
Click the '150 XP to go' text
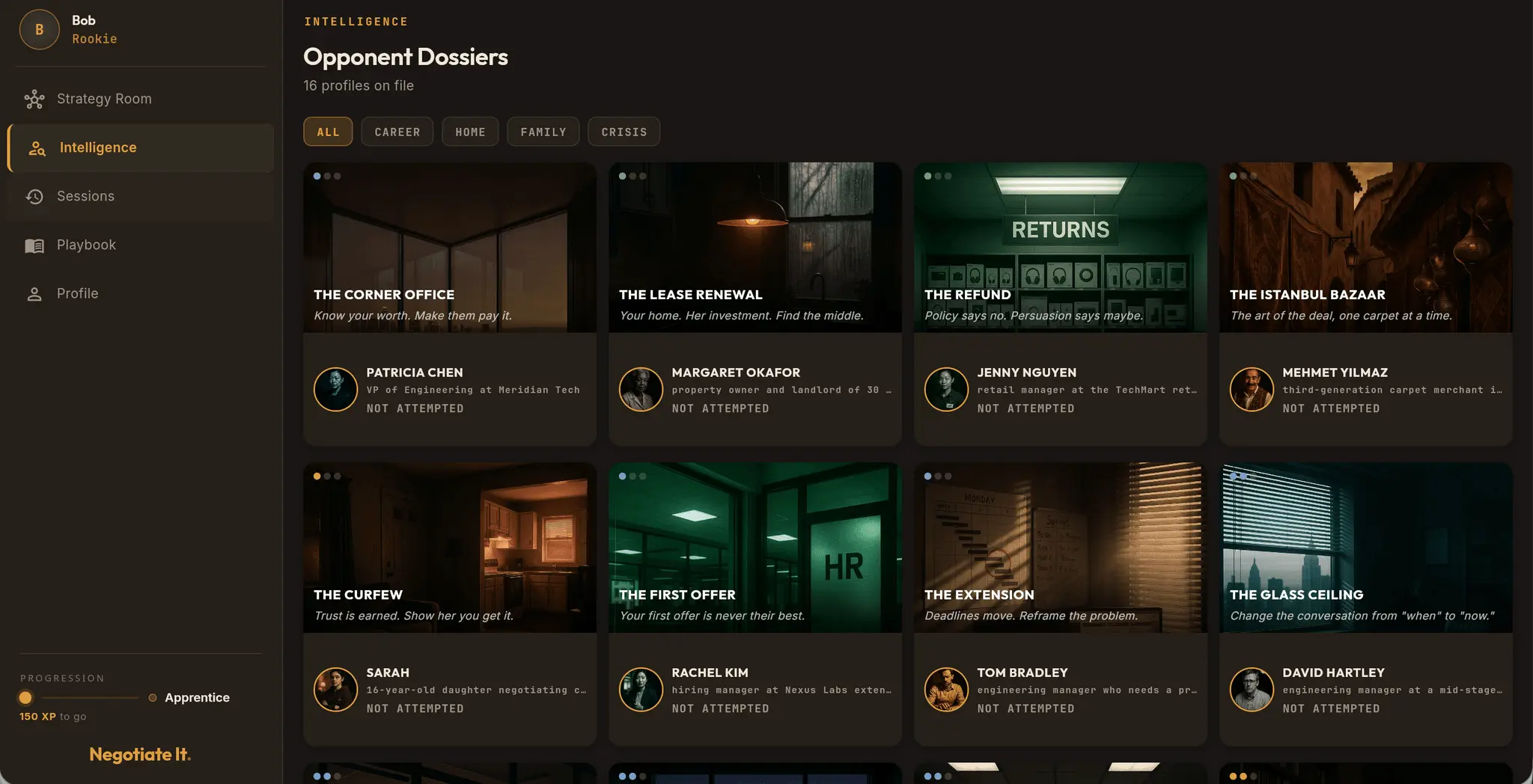pos(52,717)
